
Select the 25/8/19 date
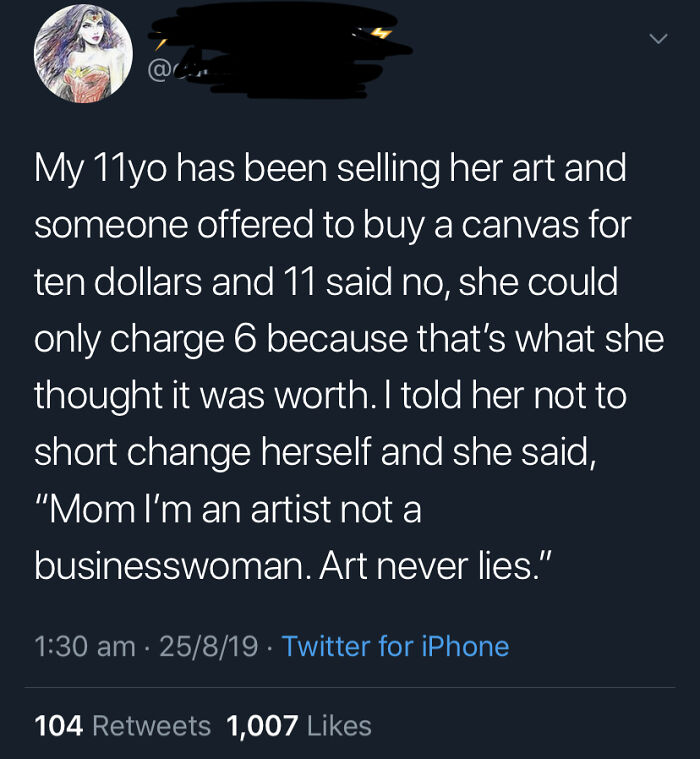point(208,646)
